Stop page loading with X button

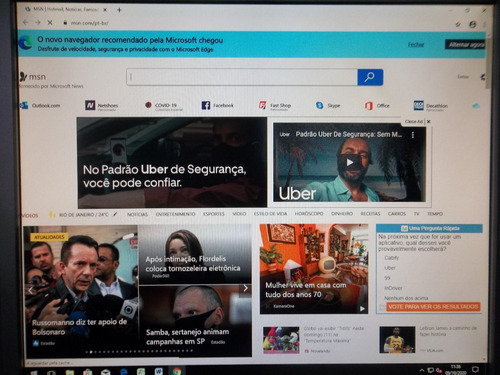pyautogui.click(x=50, y=23)
